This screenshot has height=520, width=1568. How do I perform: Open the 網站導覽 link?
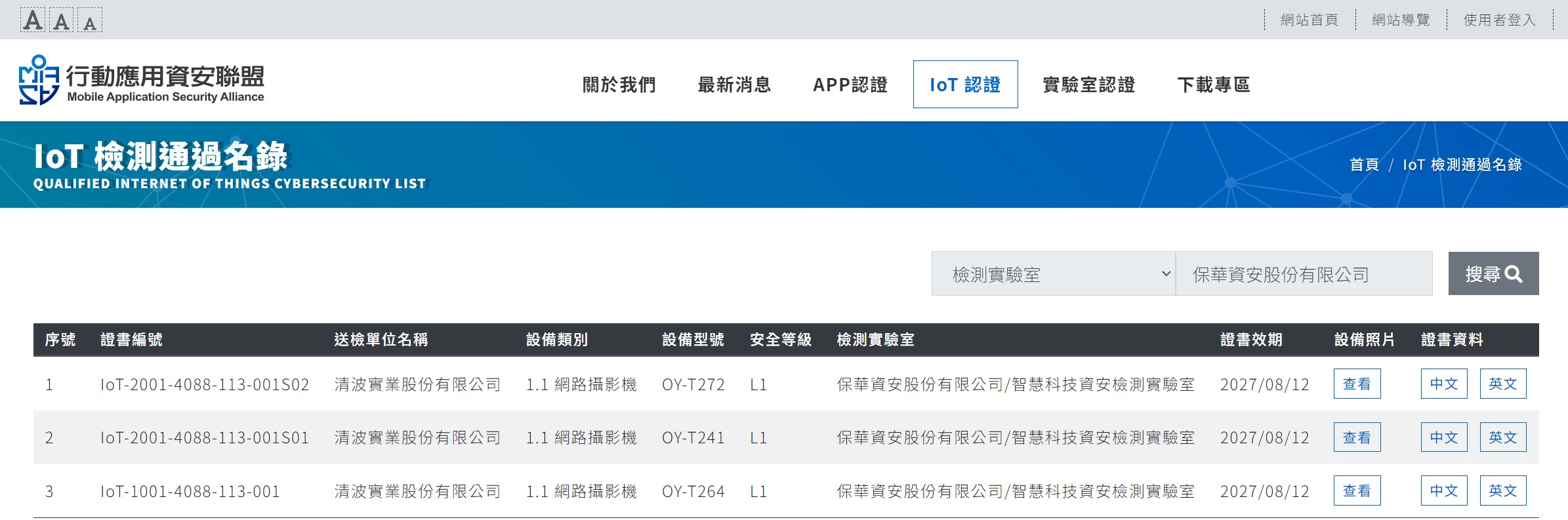[1401, 20]
